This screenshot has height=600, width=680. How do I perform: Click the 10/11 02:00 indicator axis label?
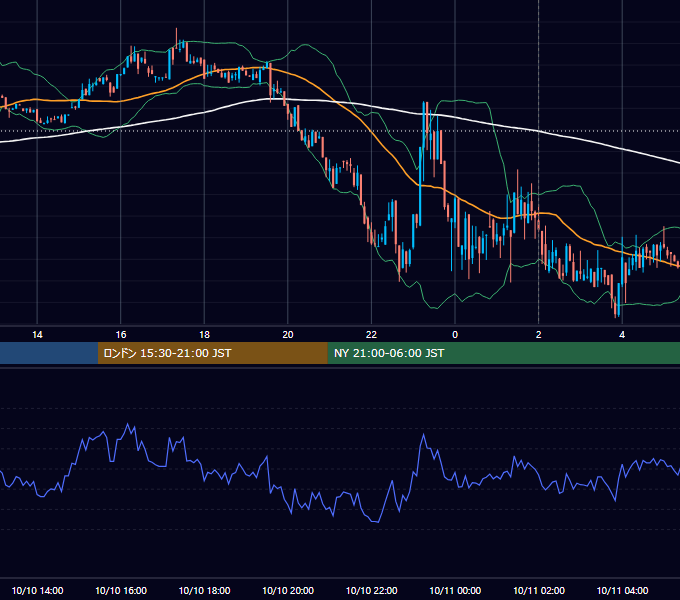(x=539, y=590)
